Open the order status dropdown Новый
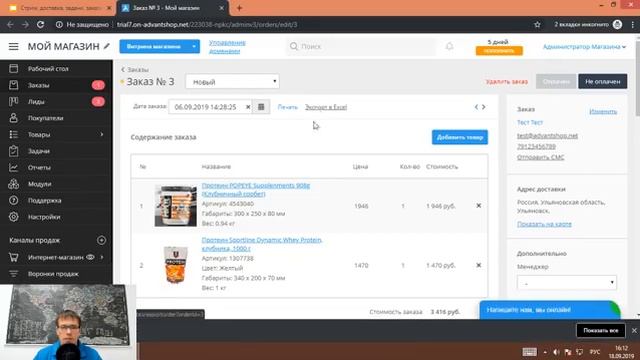Image resolution: width=640 pixels, height=360 pixels. [x=232, y=82]
